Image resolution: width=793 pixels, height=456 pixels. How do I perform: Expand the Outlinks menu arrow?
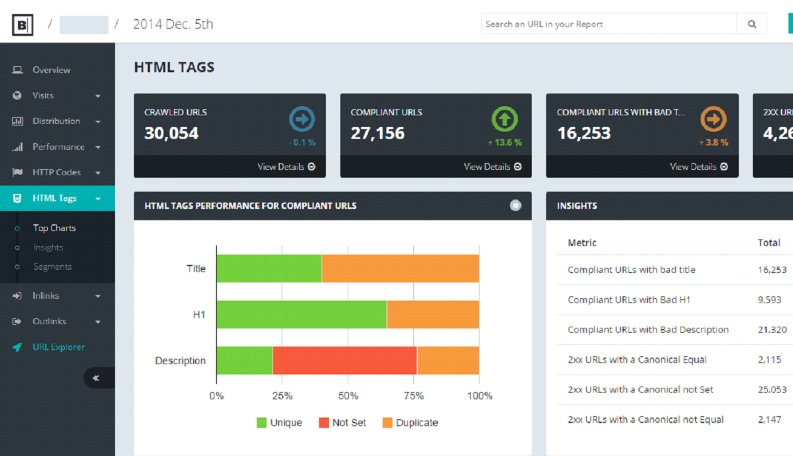[x=98, y=322]
